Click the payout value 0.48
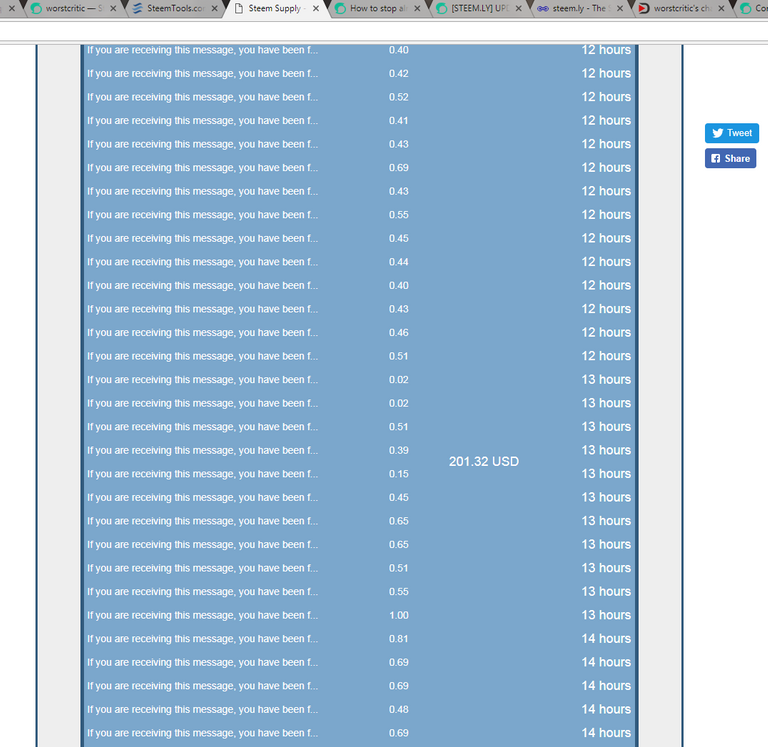This screenshot has height=747, width=768. (399, 709)
